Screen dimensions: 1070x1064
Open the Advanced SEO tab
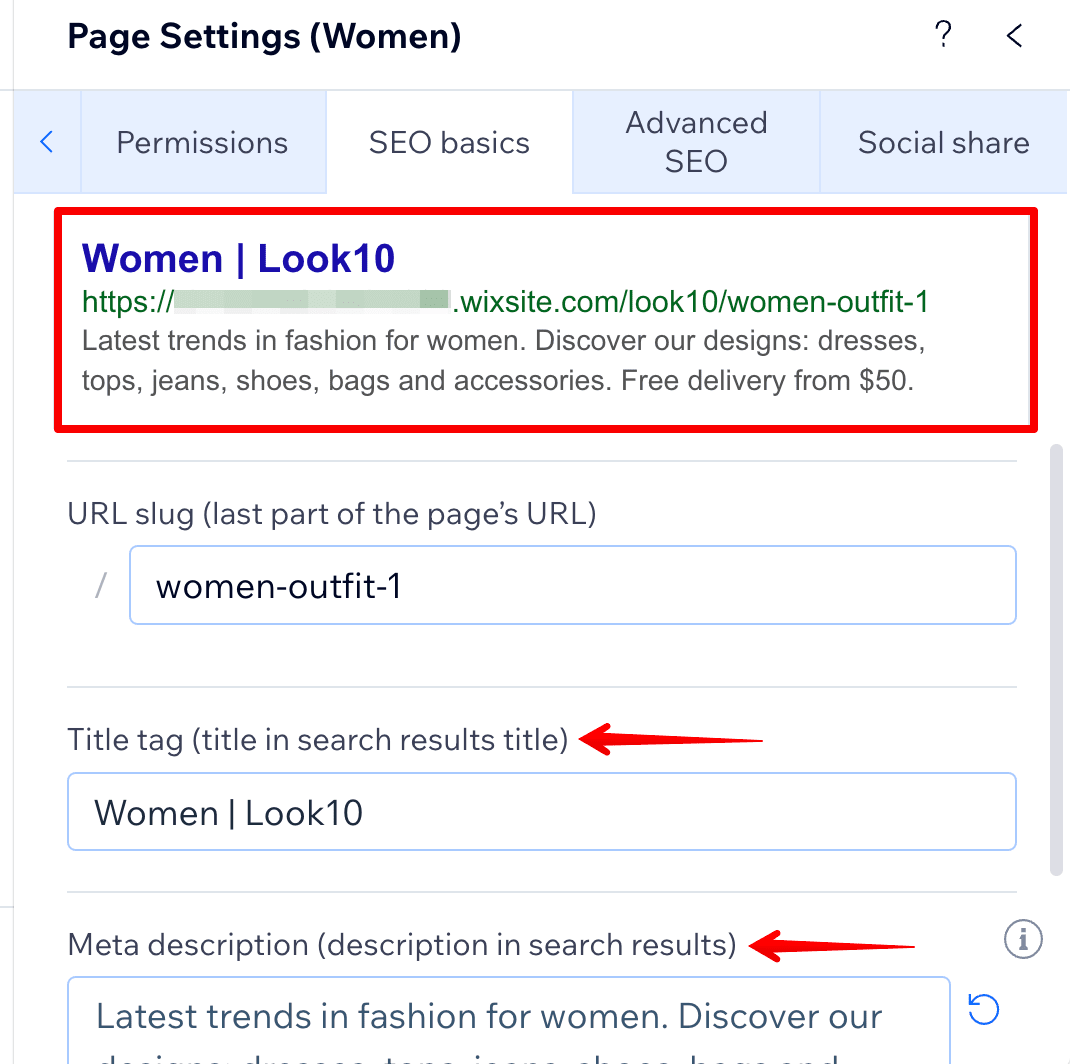pyautogui.click(x=696, y=142)
